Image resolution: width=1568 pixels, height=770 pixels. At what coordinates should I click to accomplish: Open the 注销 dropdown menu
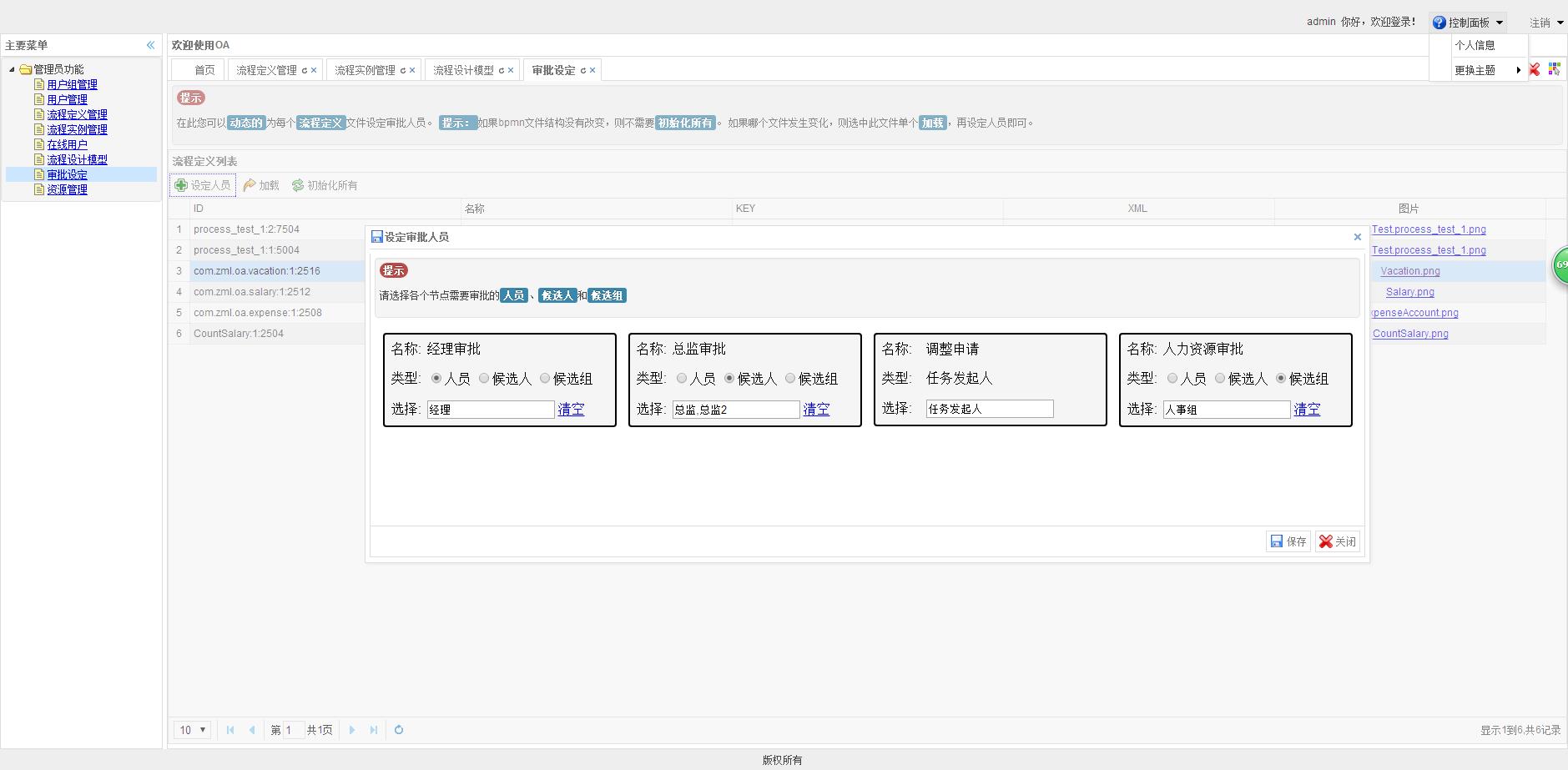coord(1546,23)
